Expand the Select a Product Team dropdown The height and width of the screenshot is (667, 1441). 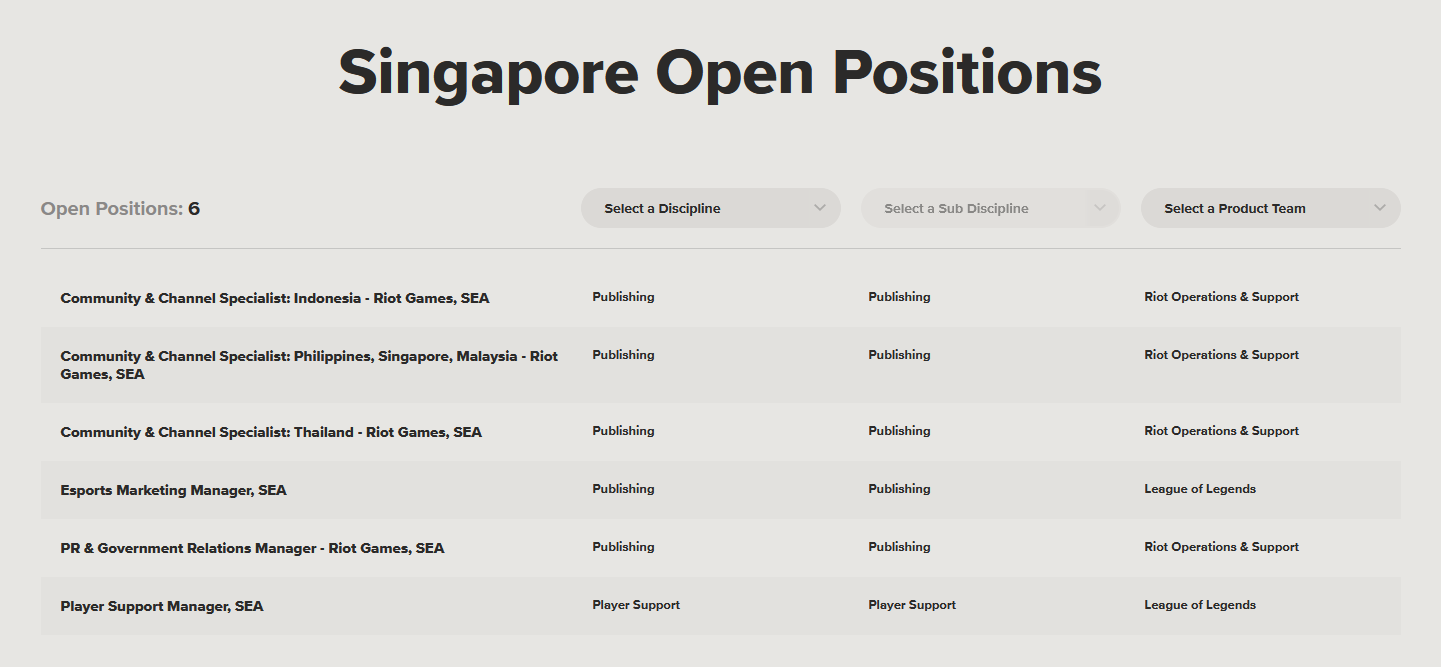1271,208
